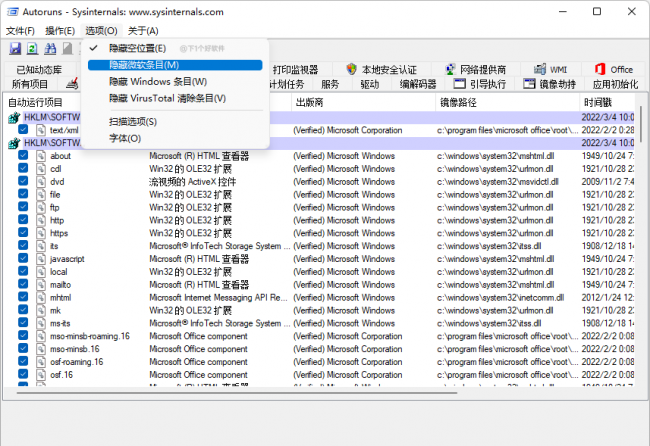
Task: Select the c:\windows\system32\inetcomm.dll path cell
Action: pos(500,298)
